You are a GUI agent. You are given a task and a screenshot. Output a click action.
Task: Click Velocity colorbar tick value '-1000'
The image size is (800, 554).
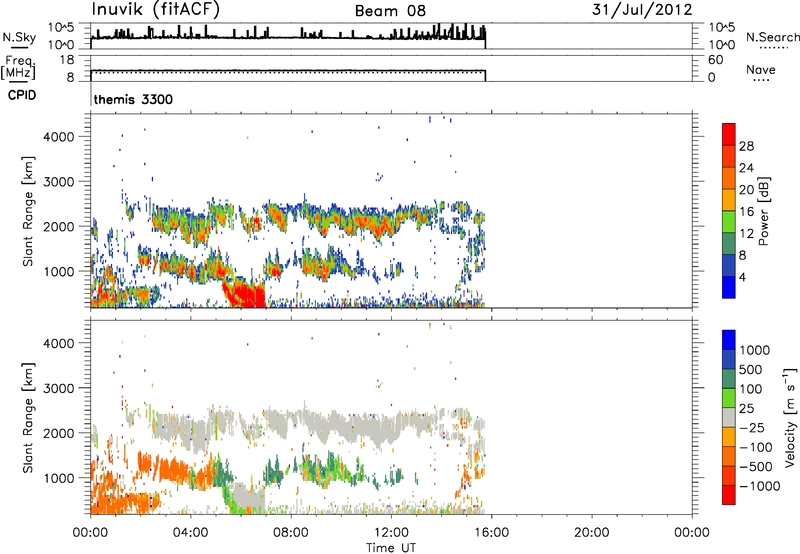coord(760,486)
